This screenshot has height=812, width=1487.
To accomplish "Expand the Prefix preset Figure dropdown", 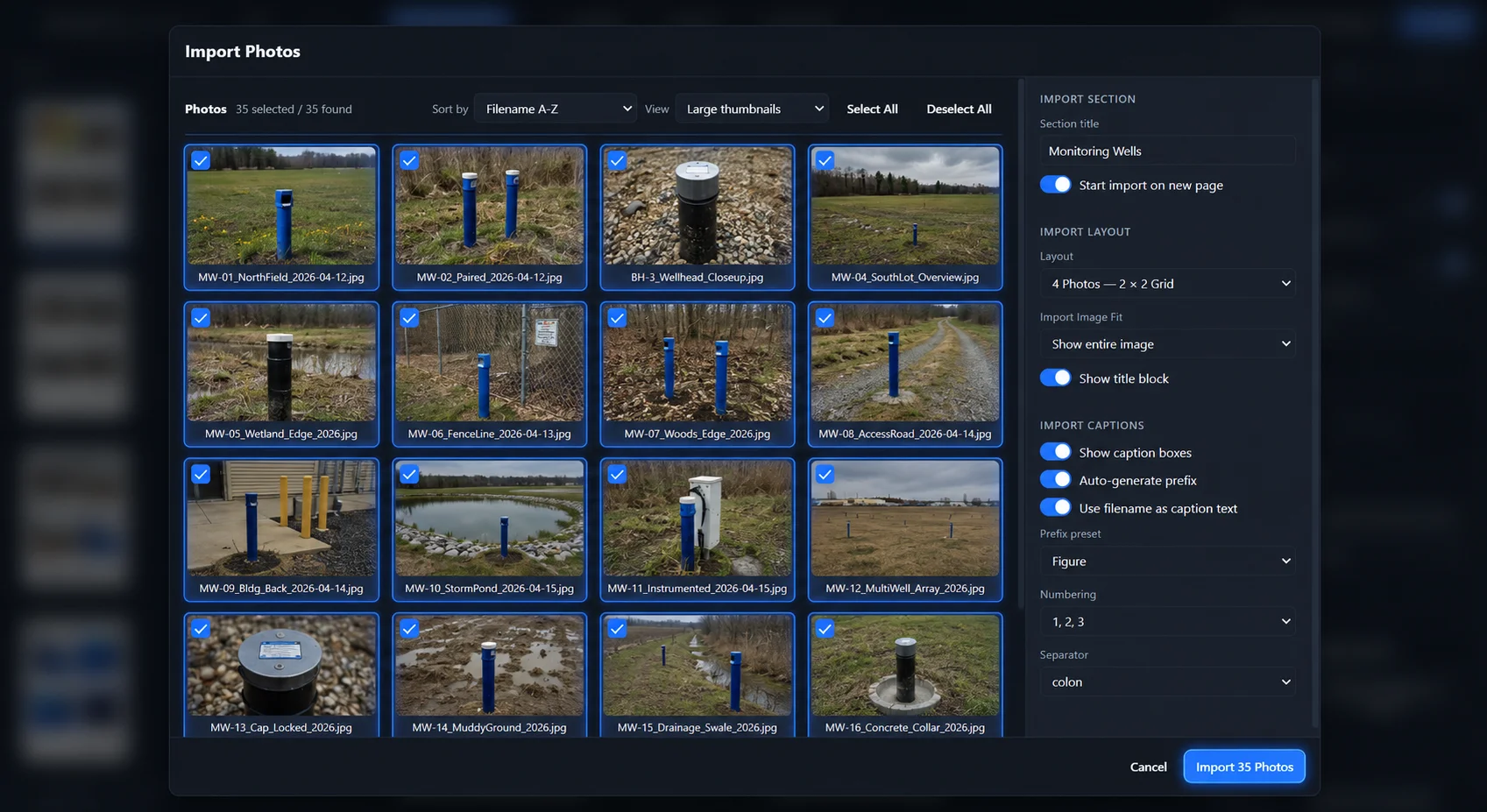I will [1168, 561].
